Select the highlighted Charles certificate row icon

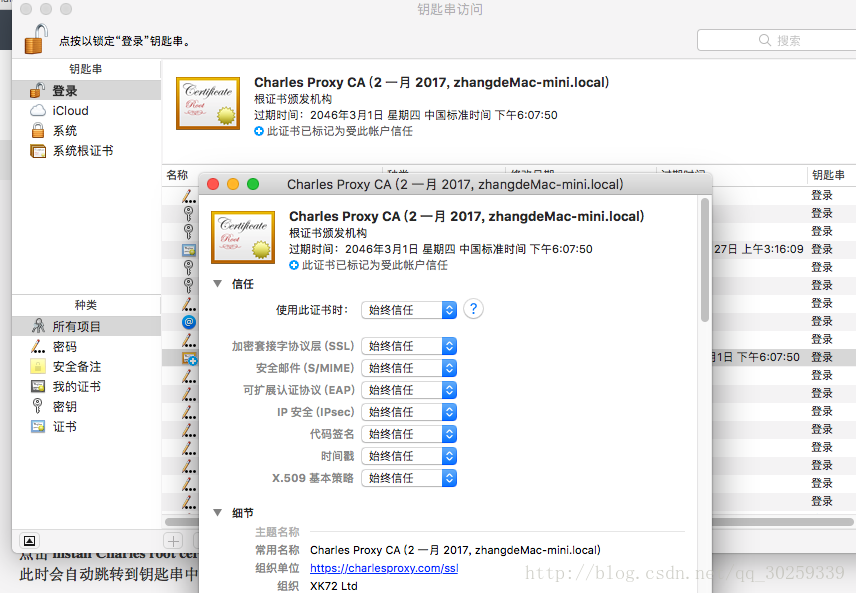click(x=189, y=358)
